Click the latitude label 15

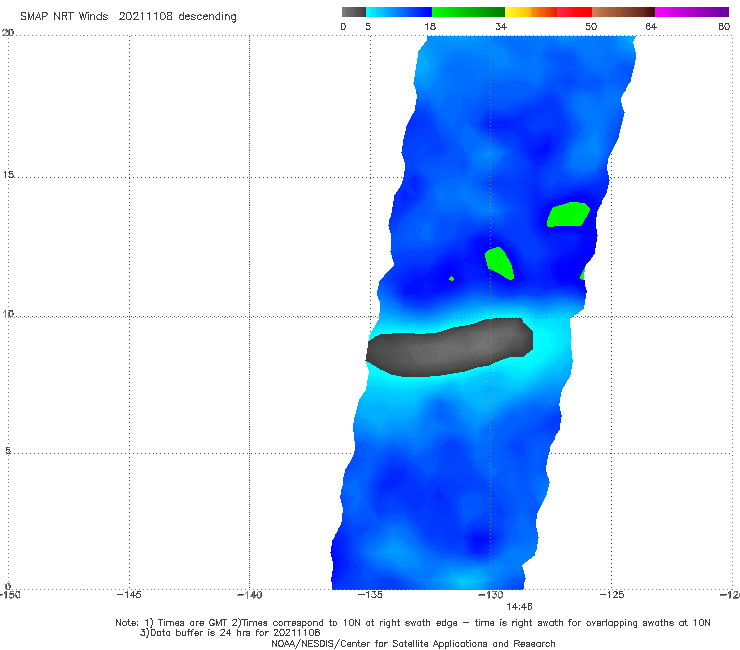[8, 175]
